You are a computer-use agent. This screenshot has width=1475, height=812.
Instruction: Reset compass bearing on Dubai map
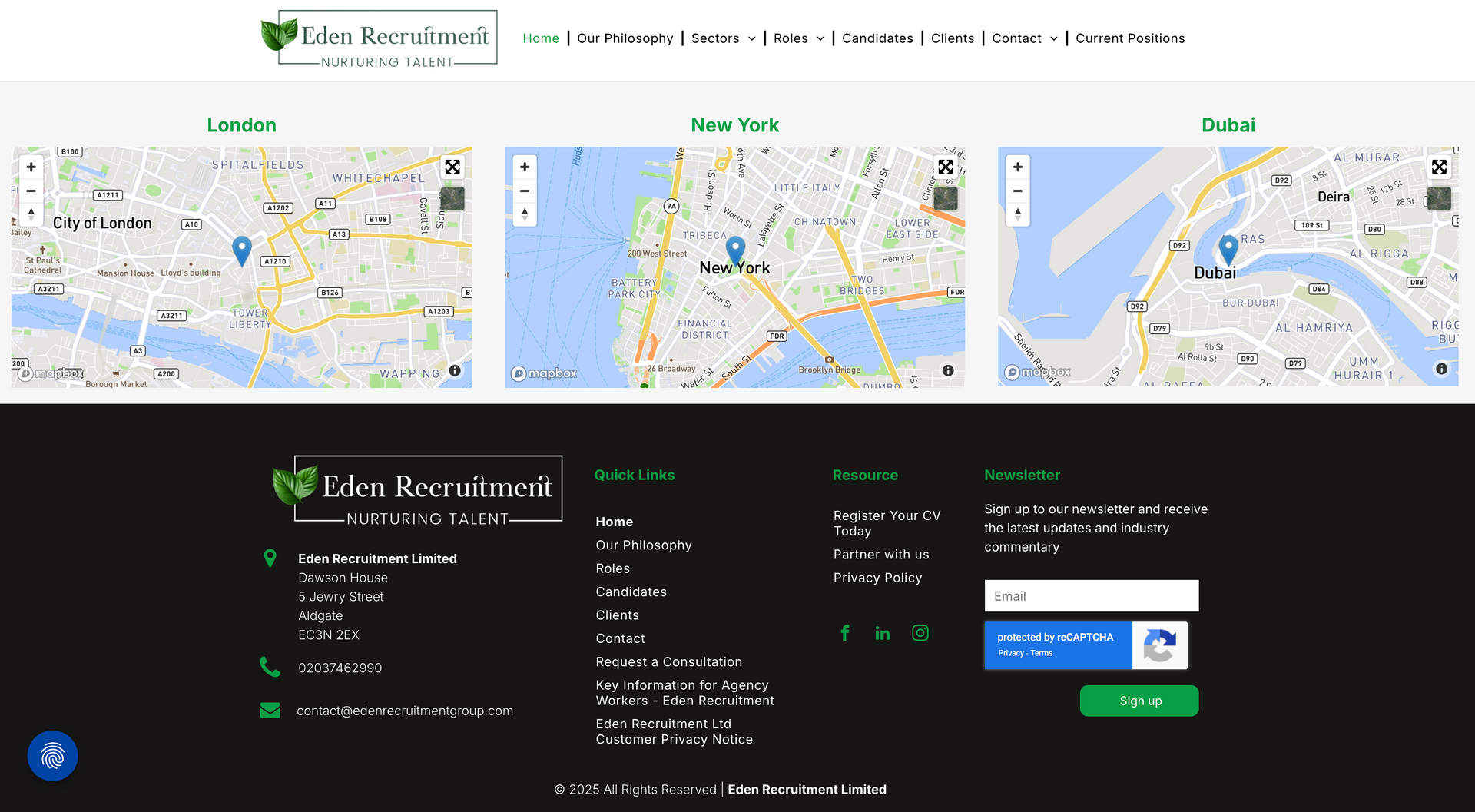click(x=1018, y=214)
